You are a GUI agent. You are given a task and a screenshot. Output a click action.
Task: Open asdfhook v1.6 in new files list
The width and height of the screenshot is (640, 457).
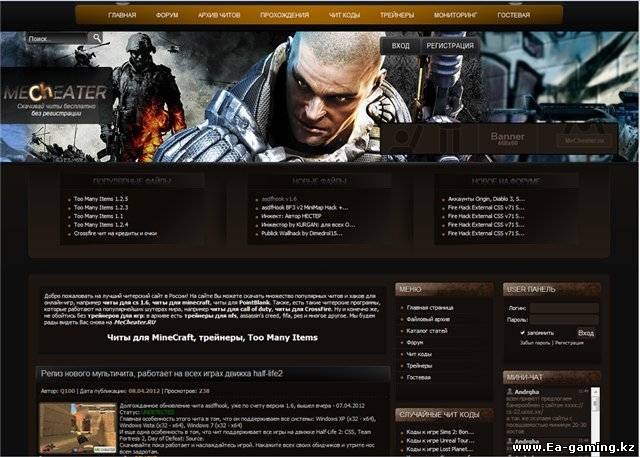(279, 199)
